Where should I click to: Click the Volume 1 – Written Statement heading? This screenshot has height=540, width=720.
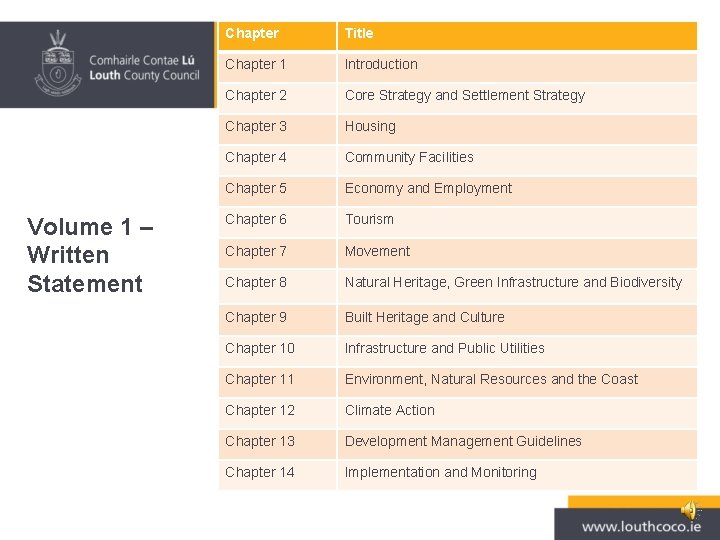(90, 256)
